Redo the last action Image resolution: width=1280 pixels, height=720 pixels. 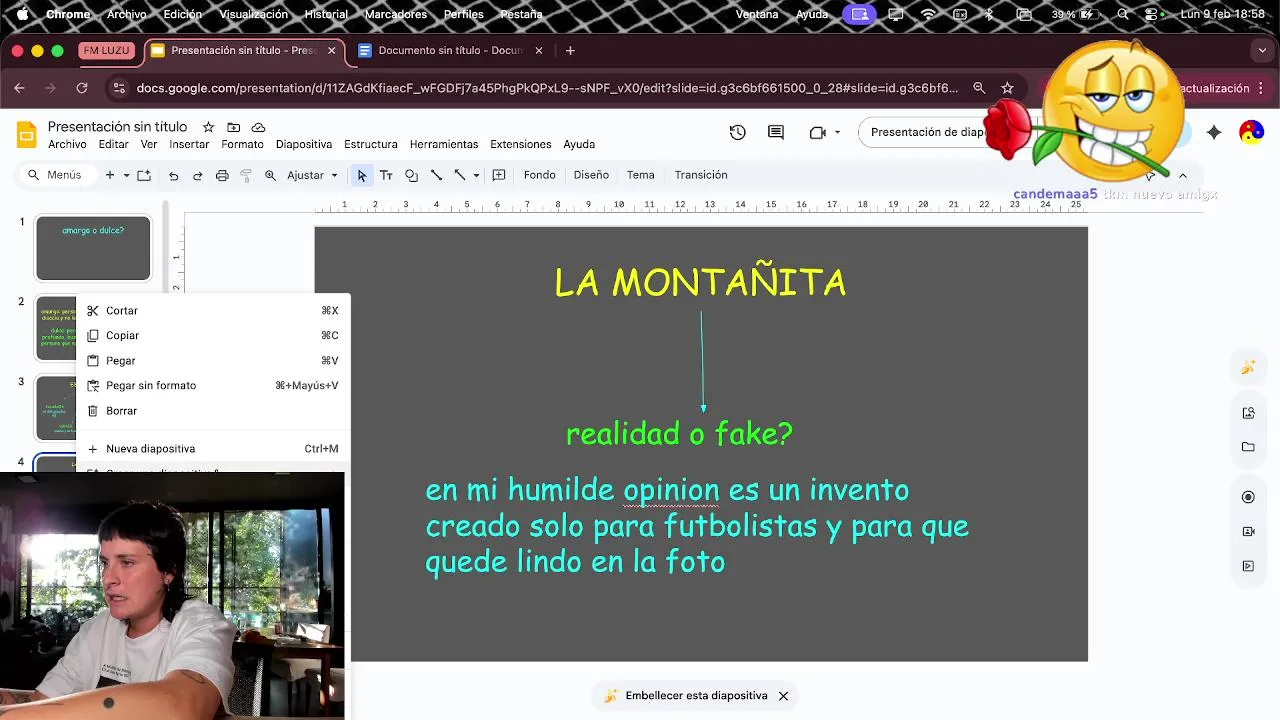click(197, 175)
